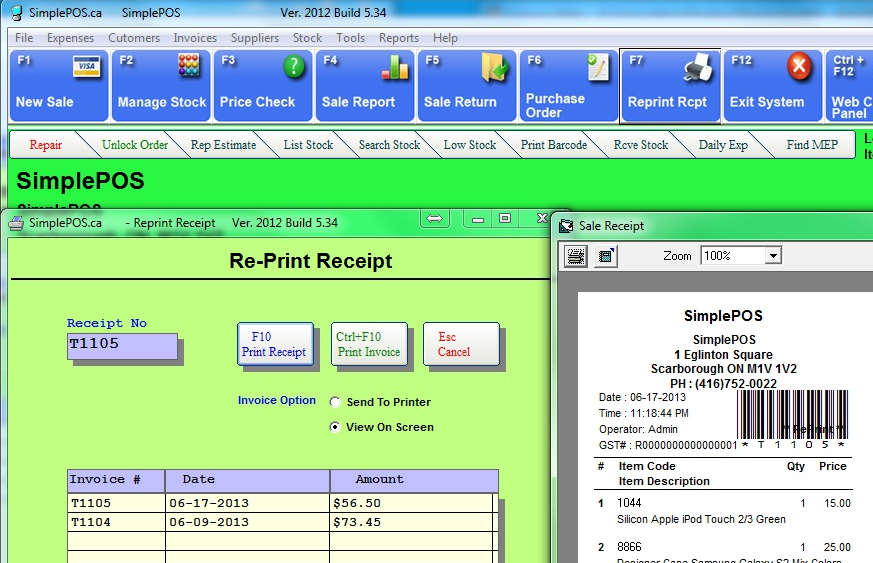Click the Amount column header
The image size is (873, 563).
point(414,480)
